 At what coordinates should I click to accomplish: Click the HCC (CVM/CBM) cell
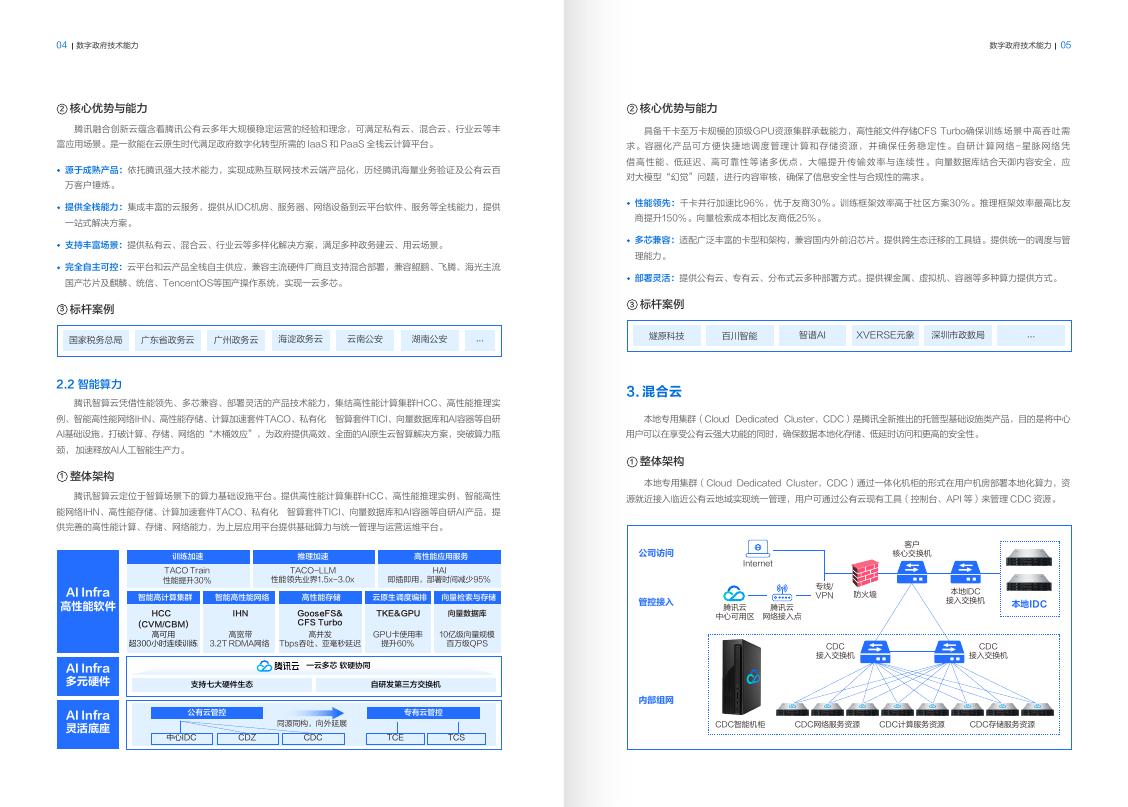pyautogui.click(x=165, y=620)
